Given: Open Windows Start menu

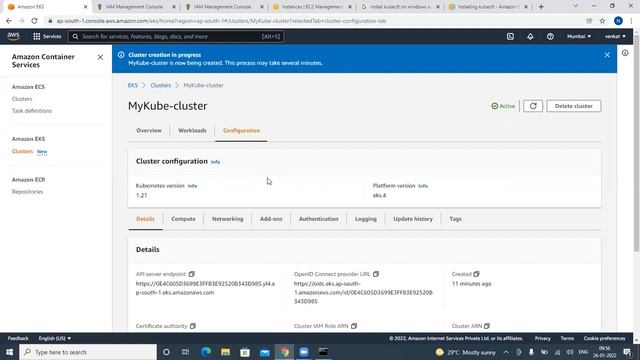Looking at the screenshot, I should coord(9,352).
